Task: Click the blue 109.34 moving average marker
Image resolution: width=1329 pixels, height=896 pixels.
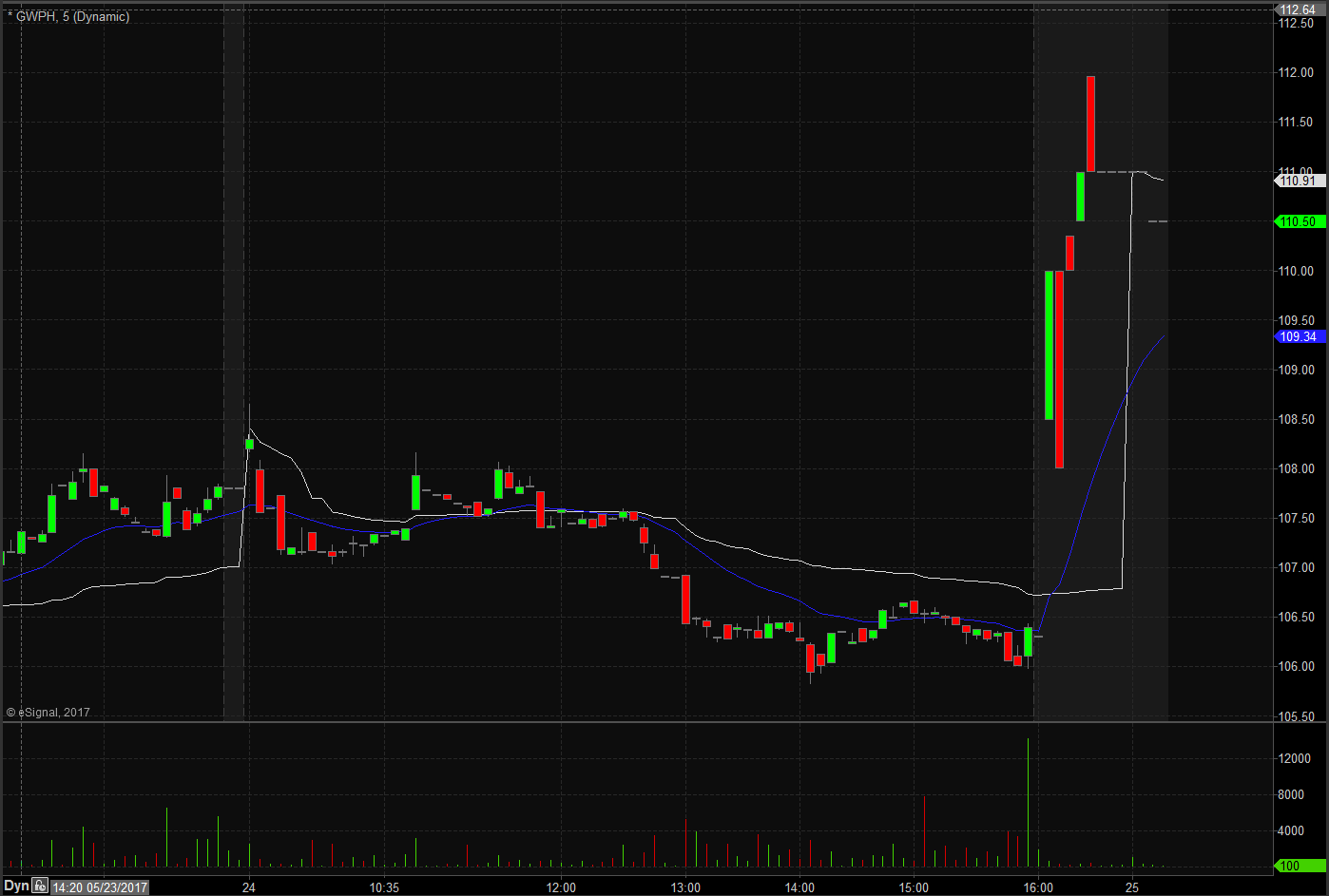Action: tap(1299, 336)
